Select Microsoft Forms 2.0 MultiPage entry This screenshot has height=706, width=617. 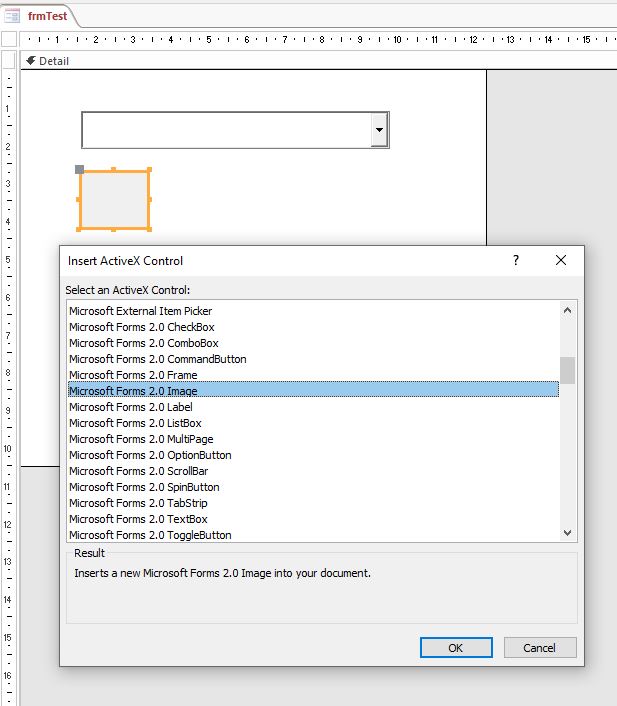point(313,439)
